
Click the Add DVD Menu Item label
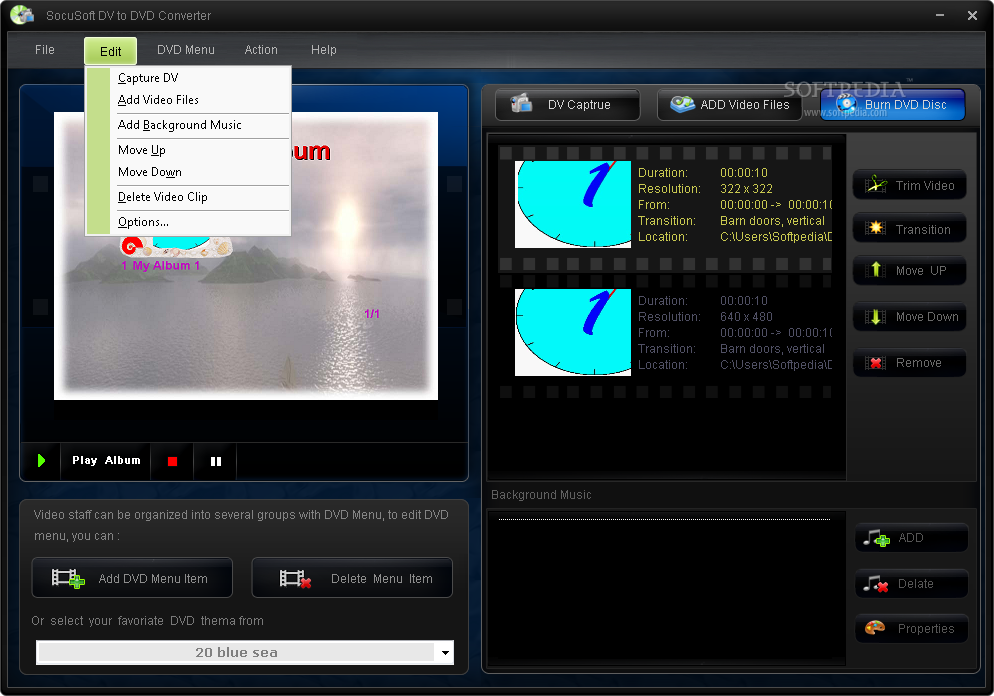(153, 579)
